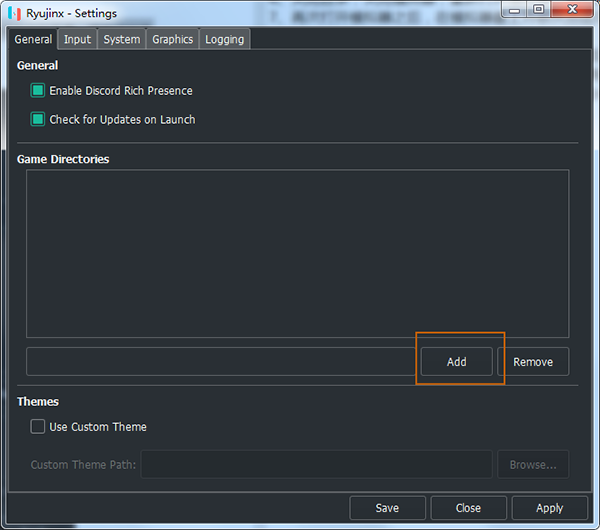
Task: Click the Add game directory button
Action: point(457,362)
